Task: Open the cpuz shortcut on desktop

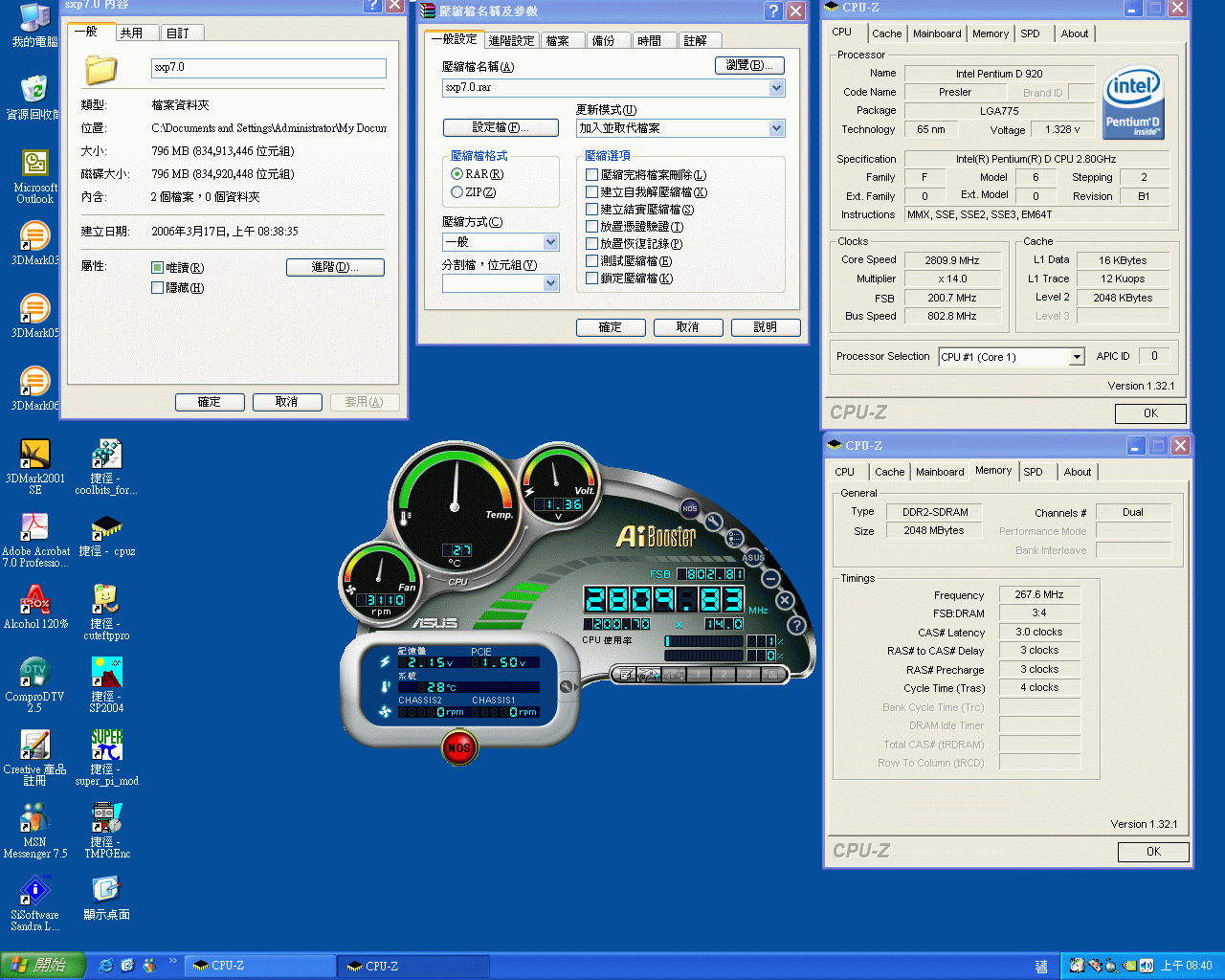Action: point(106,534)
